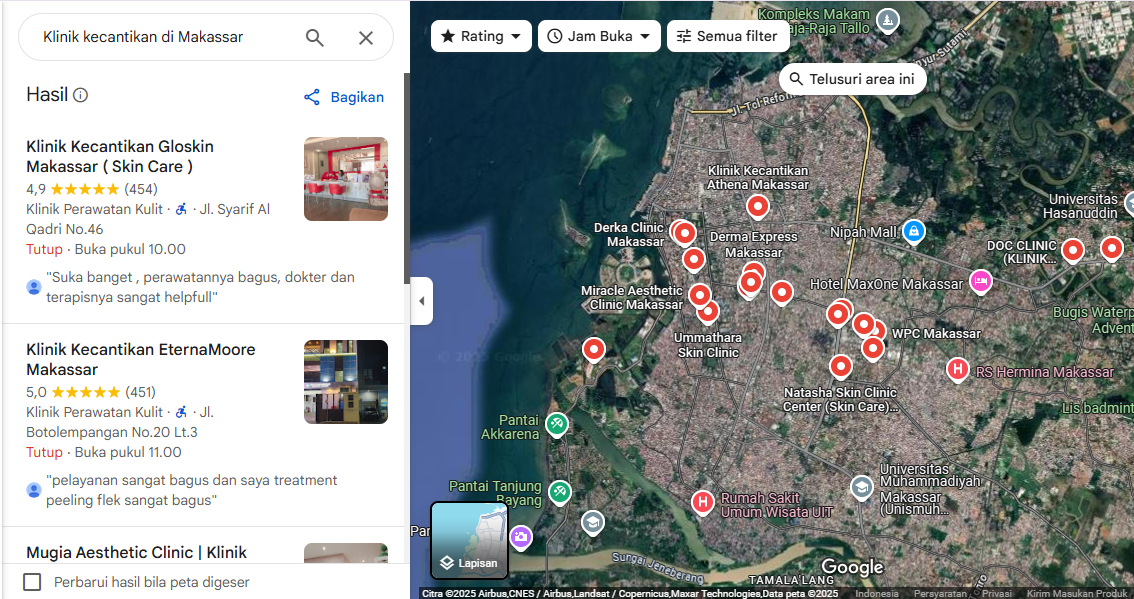
Task: Collapse the side panel with the arrow
Action: (x=422, y=301)
